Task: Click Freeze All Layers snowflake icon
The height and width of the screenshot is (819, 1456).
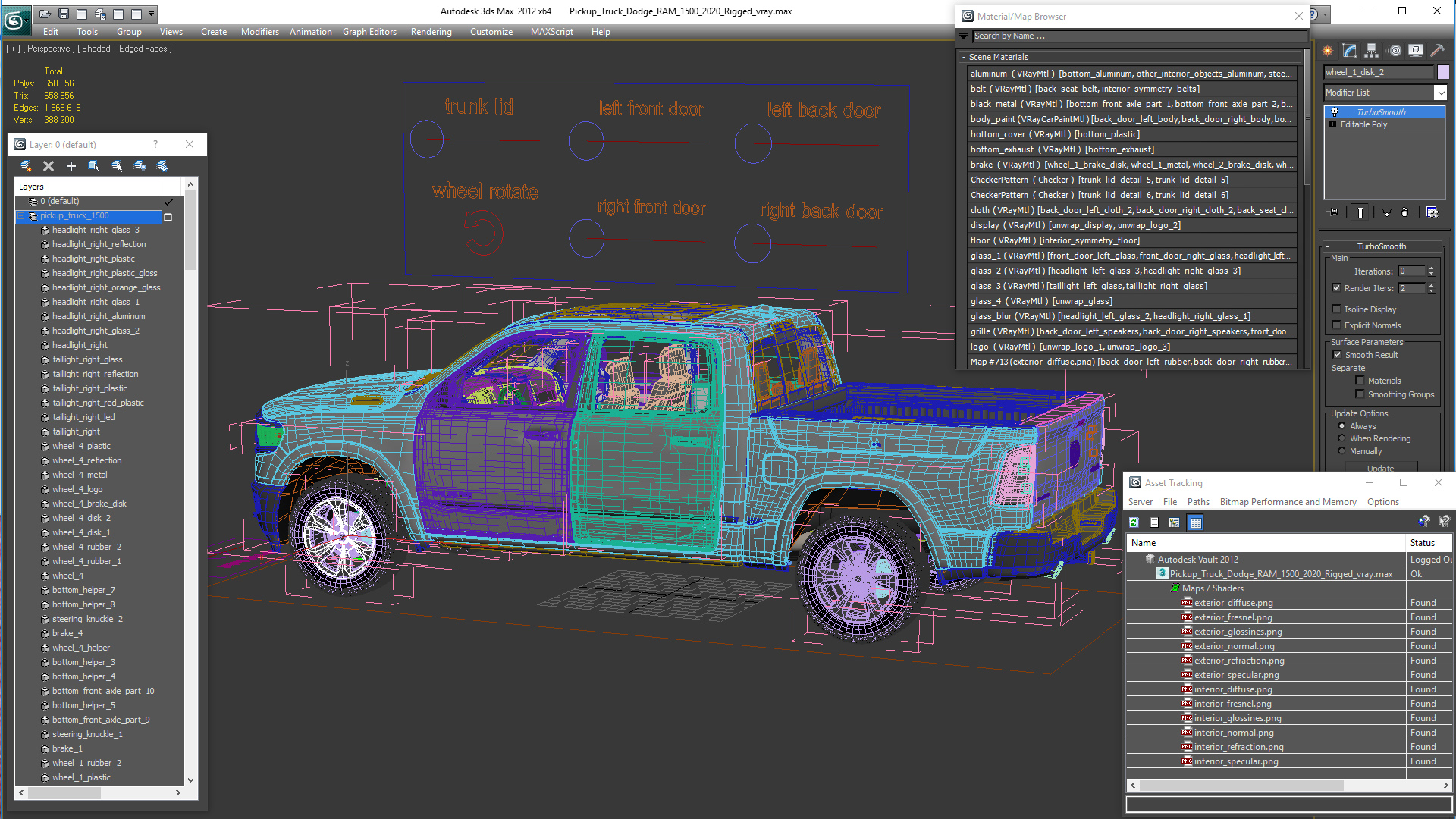Action: 162,166
